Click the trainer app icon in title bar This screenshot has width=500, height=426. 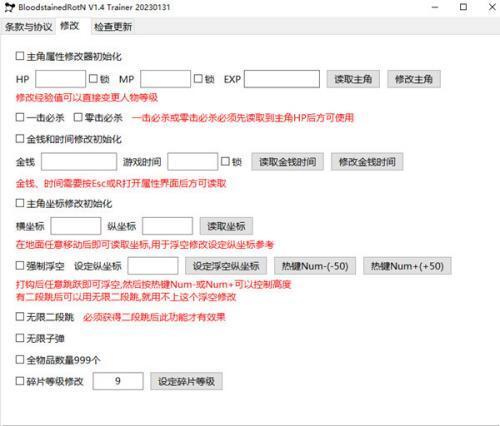click(x=10, y=7)
